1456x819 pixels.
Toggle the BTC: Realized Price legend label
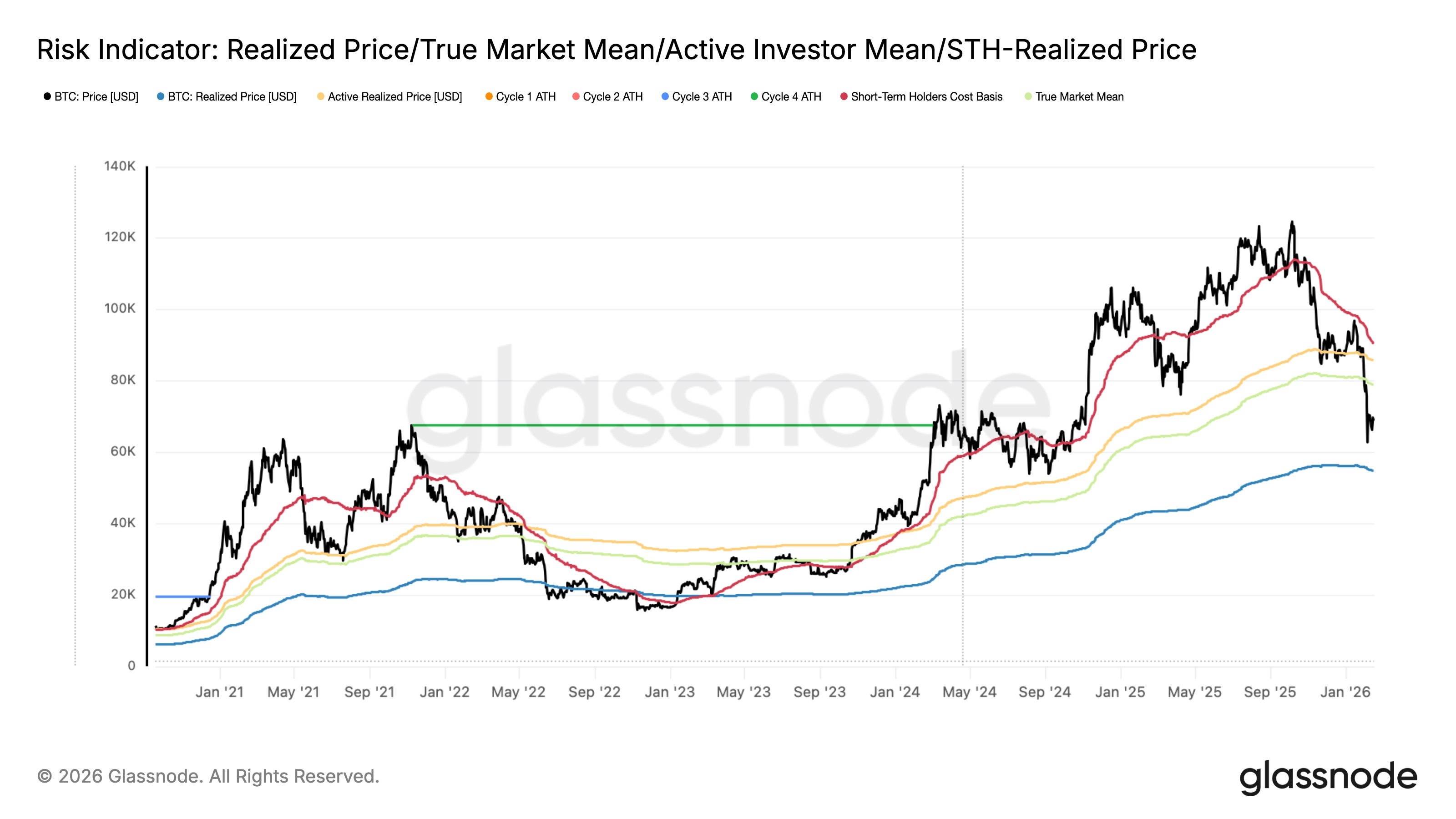pyautogui.click(x=232, y=96)
